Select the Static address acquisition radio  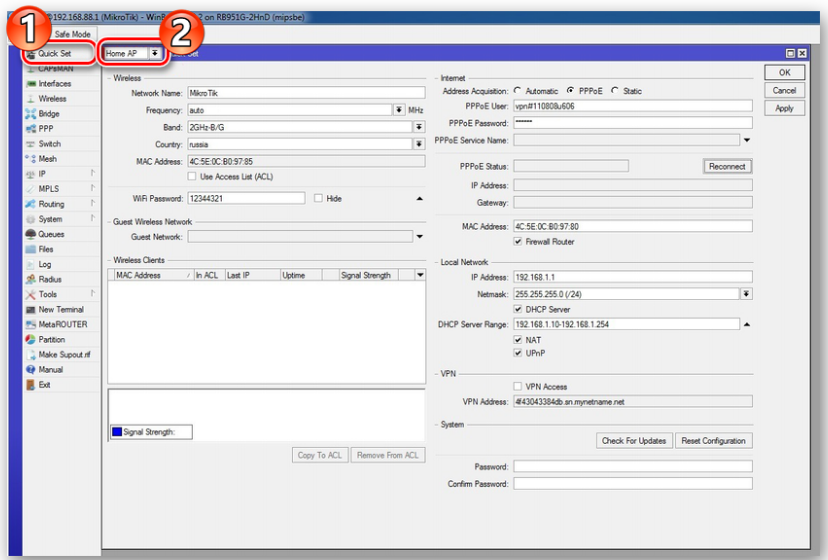(x=615, y=91)
